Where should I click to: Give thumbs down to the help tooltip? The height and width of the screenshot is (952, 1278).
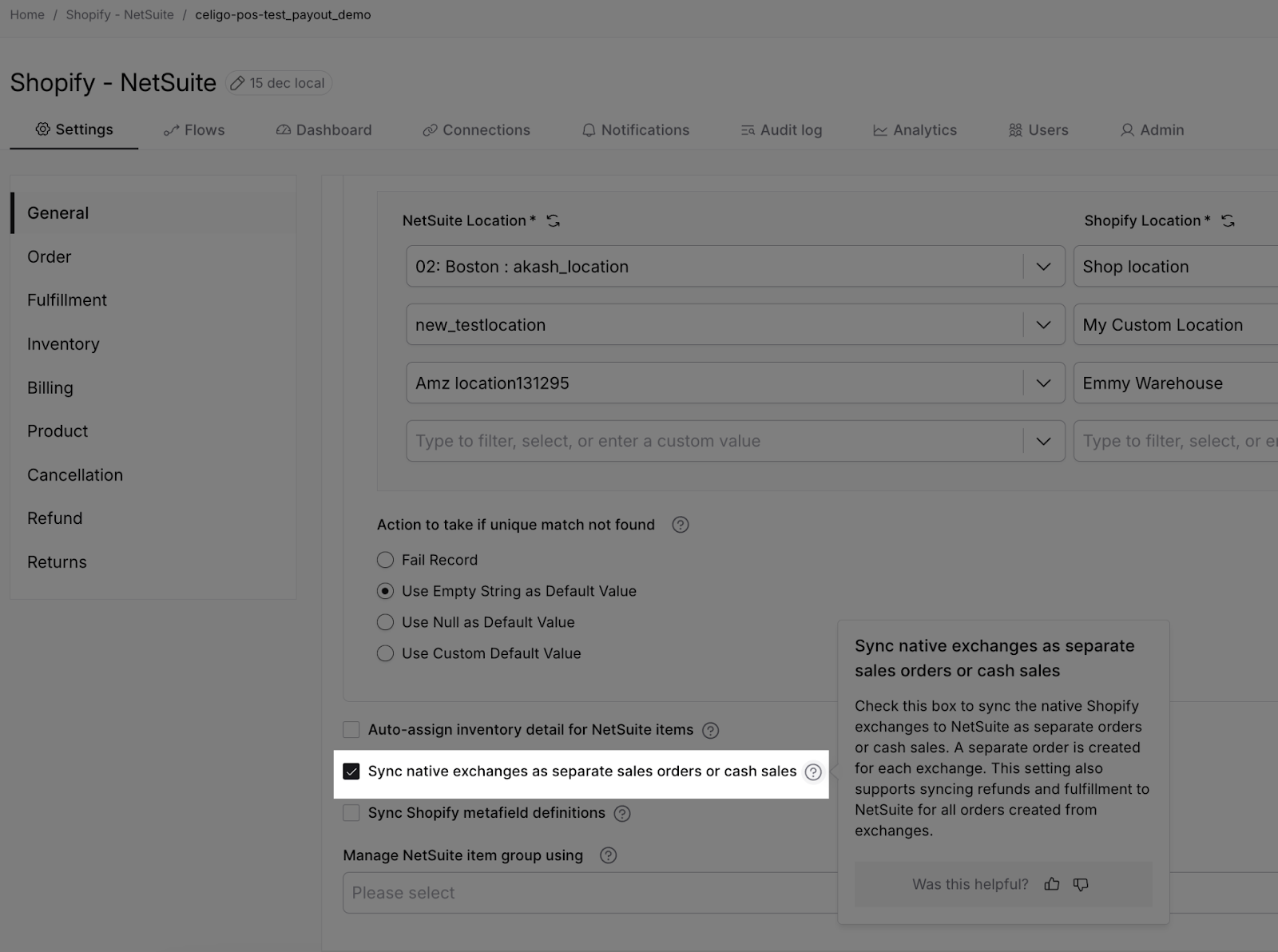click(x=1081, y=884)
